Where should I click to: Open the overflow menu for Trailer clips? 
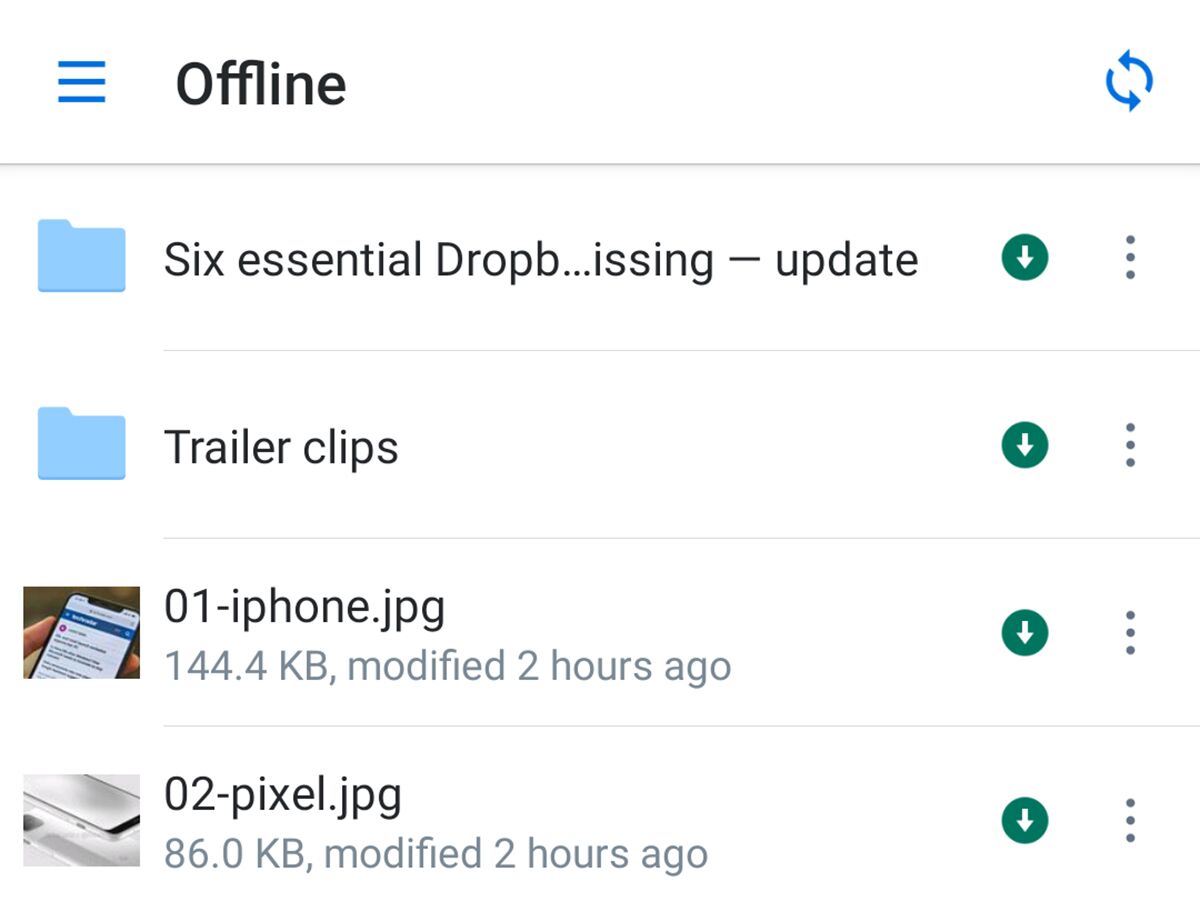[1130, 445]
